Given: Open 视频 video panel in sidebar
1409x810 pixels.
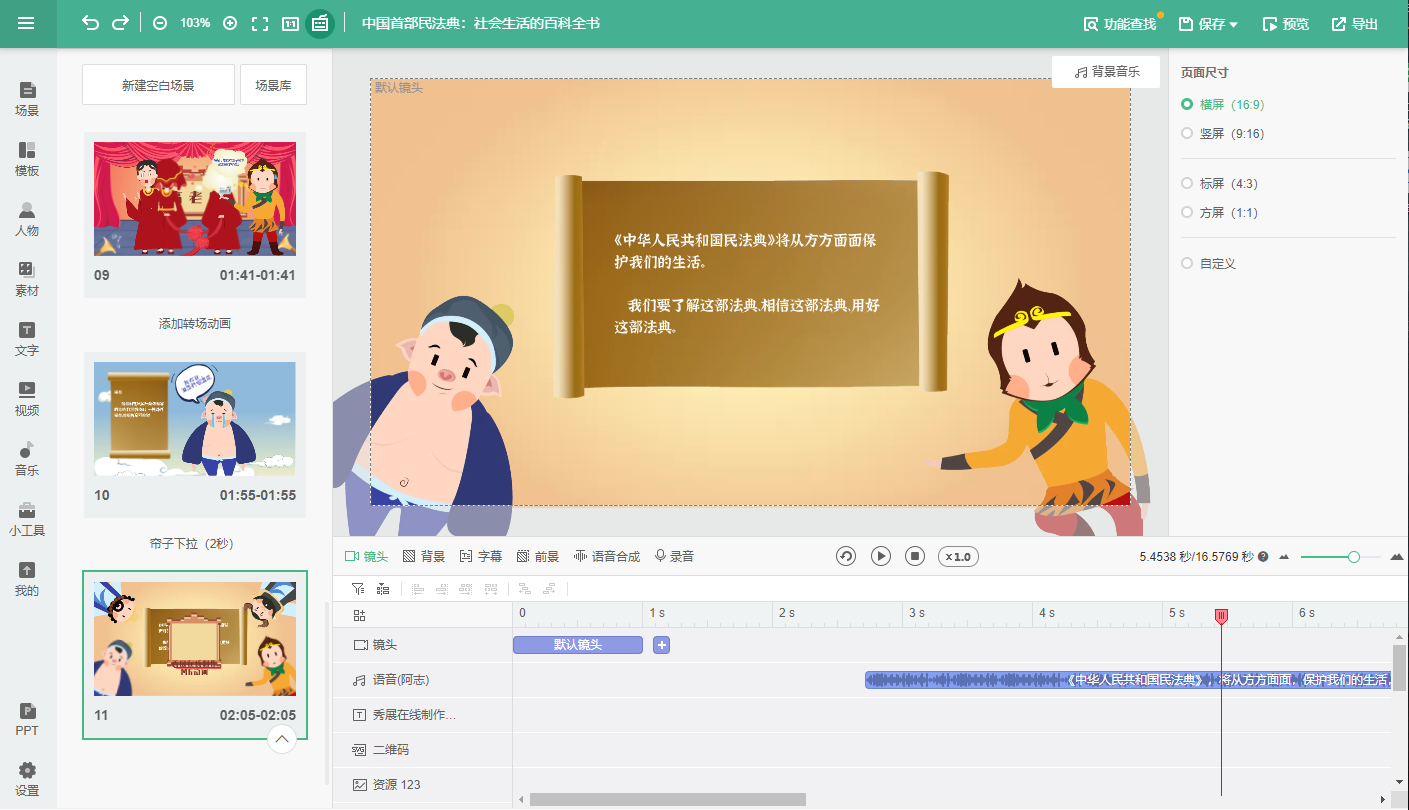Looking at the screenshot, I should coord(27,399).
